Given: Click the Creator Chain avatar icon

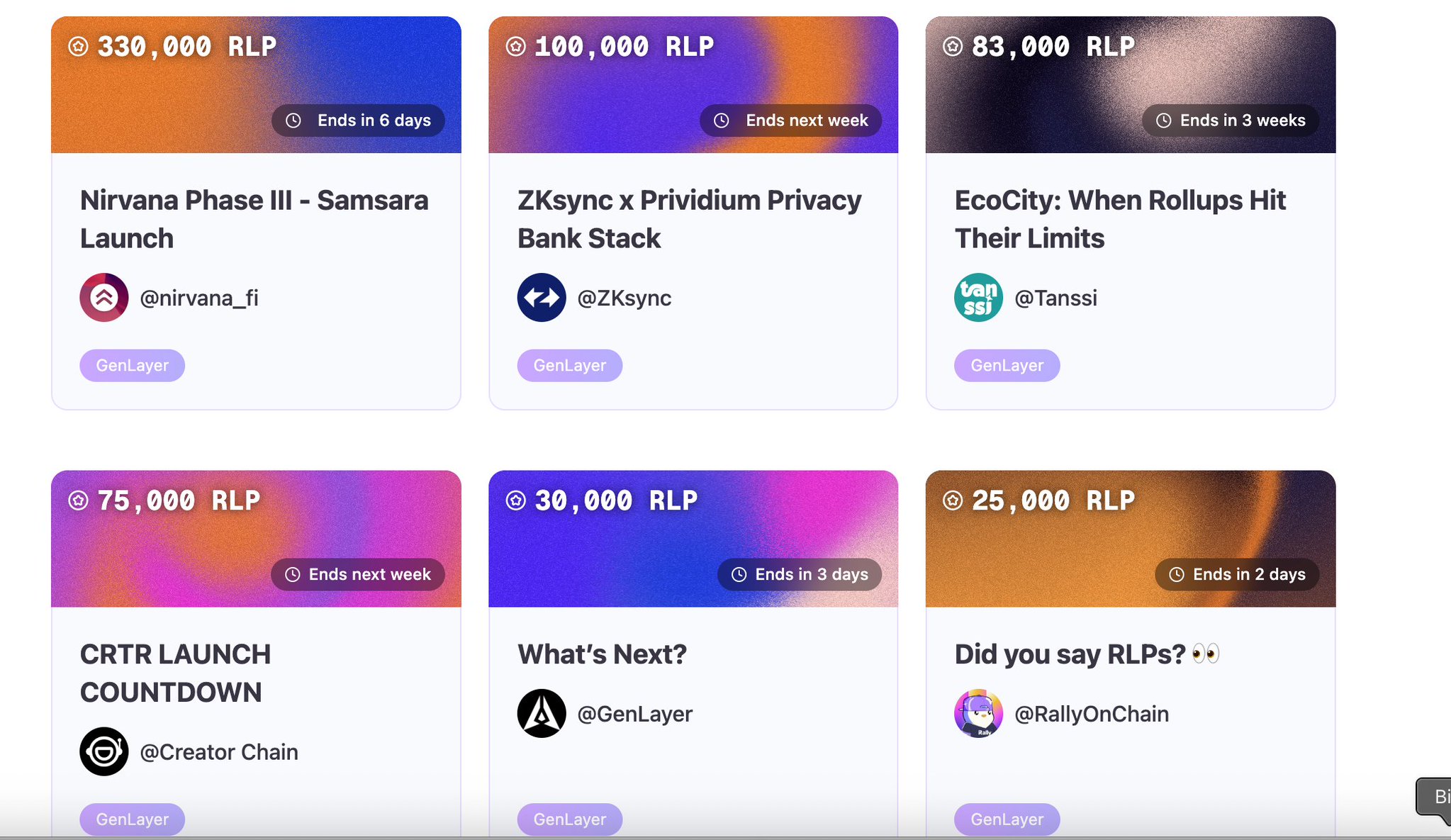Looking at the screenshot, I should (x=103, y=751).
